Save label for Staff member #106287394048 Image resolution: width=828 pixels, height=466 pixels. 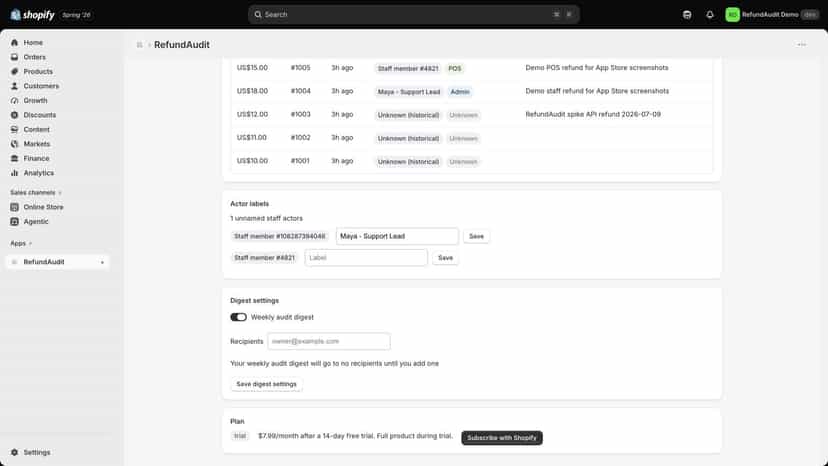pos(476,236)
